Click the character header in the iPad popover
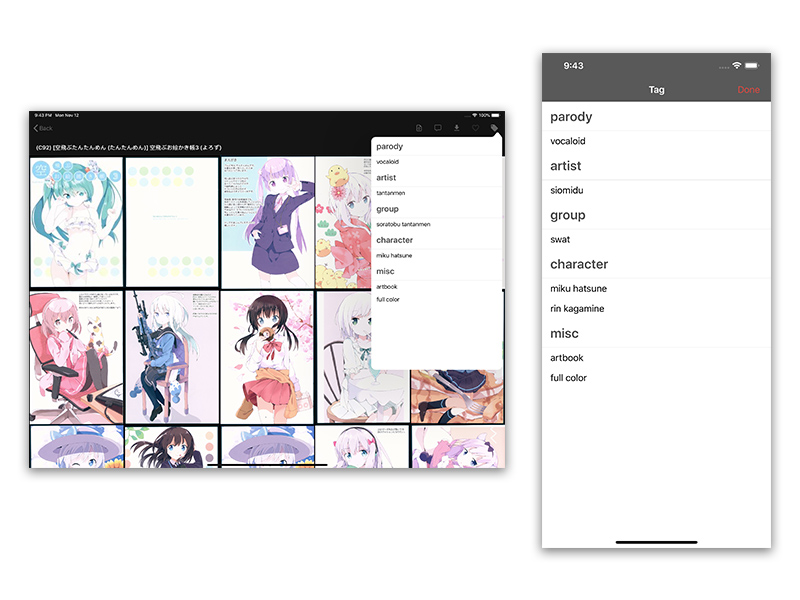This screenshot has height=600, width=800. click(x=394, y=240)
